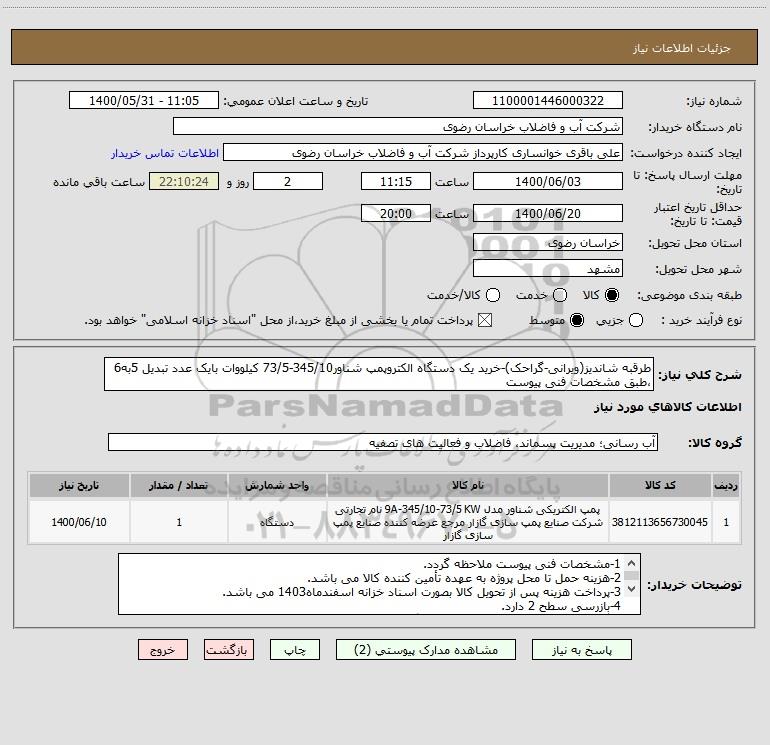770x745 pixels.
Task: Select the کالا/خدمت radio button
Action: (493, 295)
